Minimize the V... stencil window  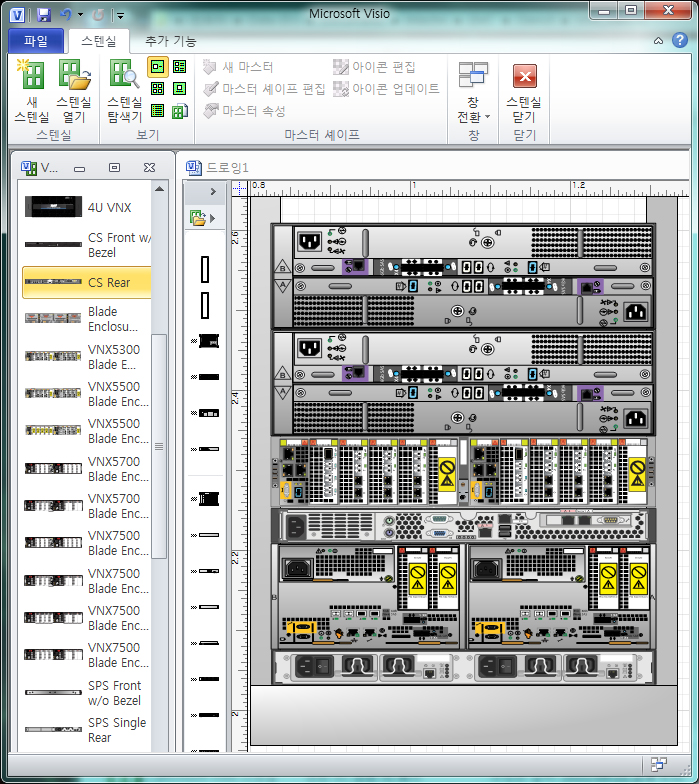click(80, 168)
